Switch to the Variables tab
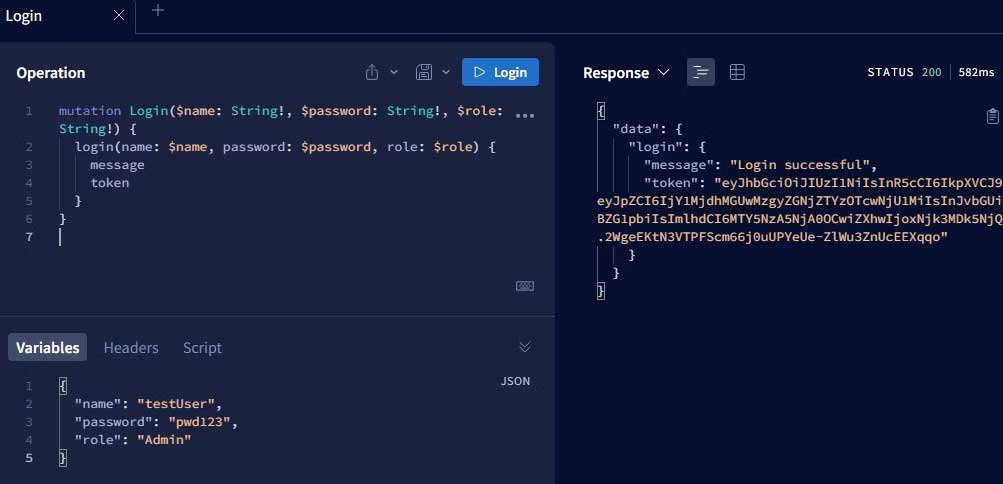The width and height of the screenshot is (1003, 484). pyautogui.click(x=47, y=348)
